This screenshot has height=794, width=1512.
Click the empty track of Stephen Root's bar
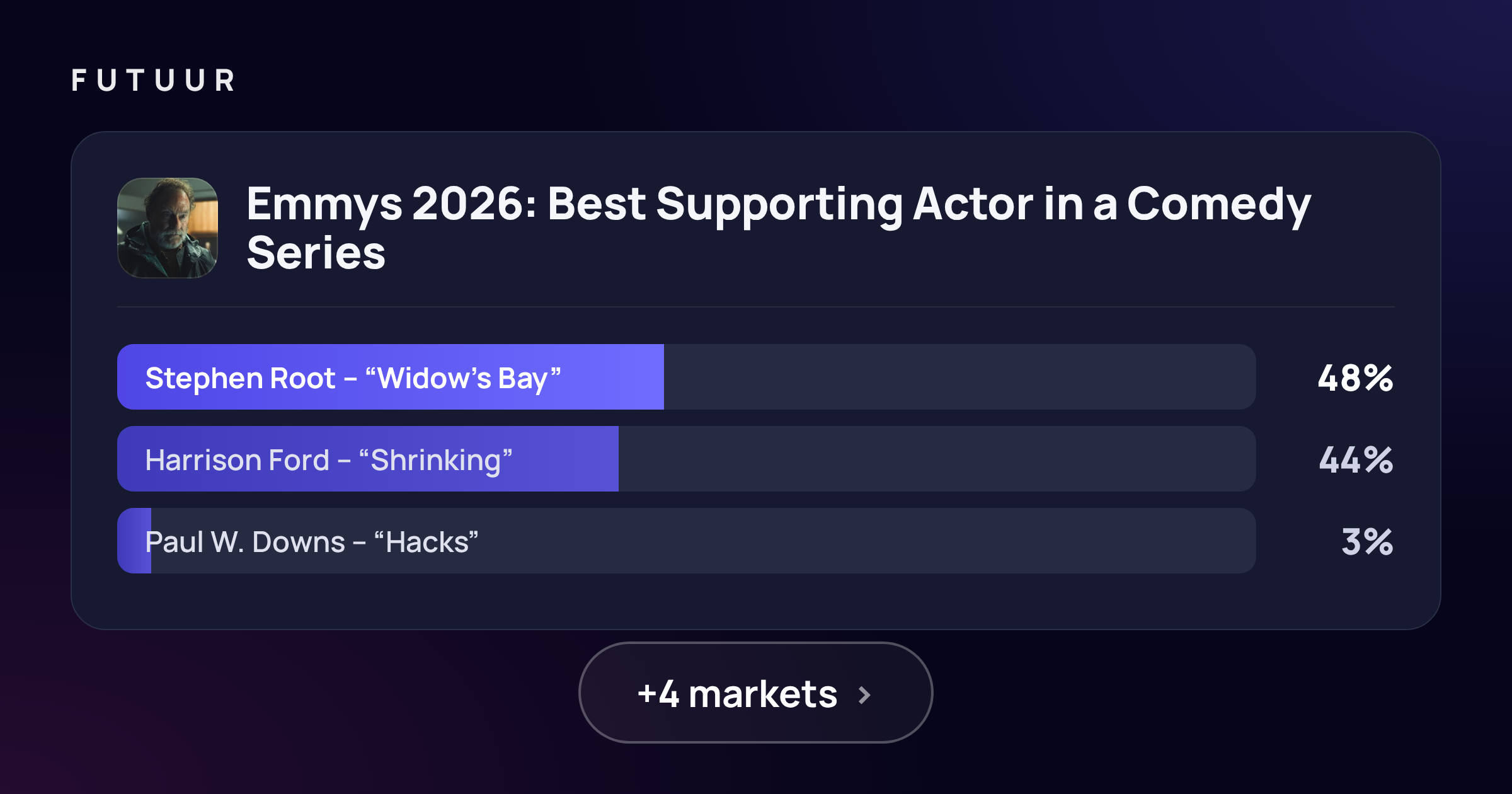point(960,377)
